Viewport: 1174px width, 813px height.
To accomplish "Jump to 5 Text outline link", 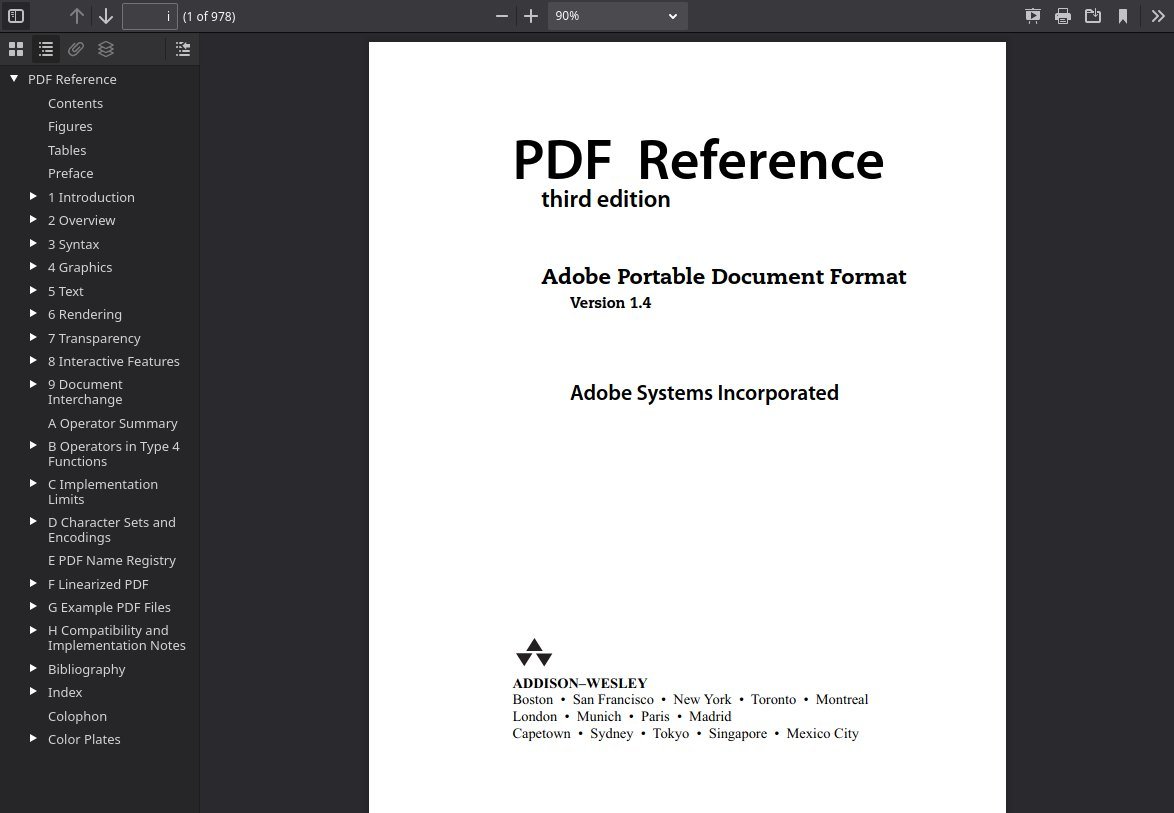I will (66, 292).
